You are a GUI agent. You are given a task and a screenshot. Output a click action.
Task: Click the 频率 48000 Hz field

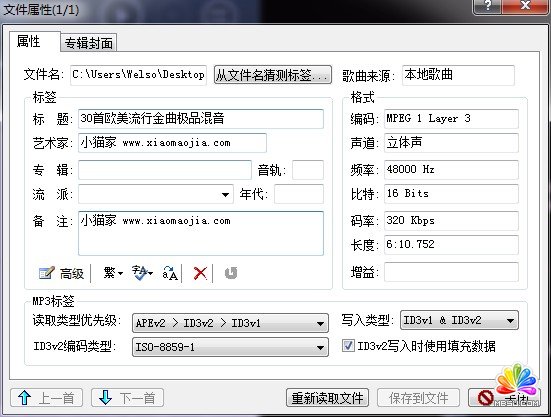click(x=451, y=170)
